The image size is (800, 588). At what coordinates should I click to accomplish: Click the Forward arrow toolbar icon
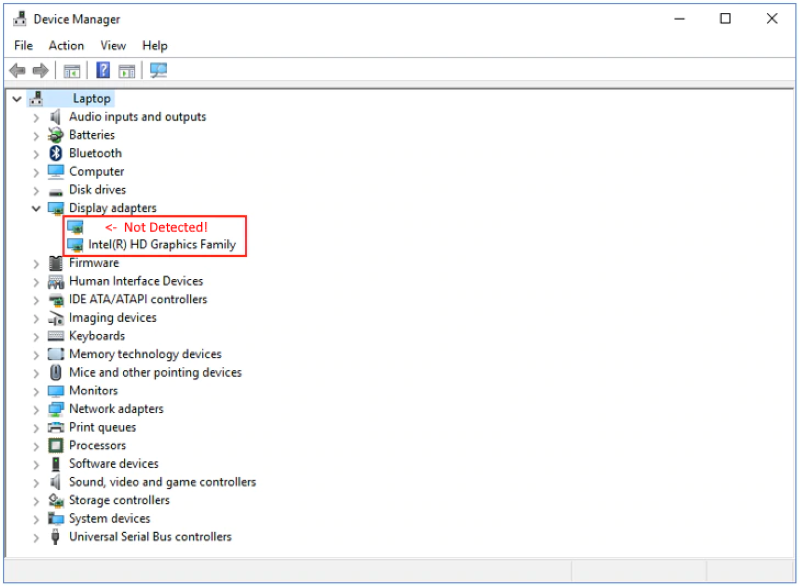point(40,71)
